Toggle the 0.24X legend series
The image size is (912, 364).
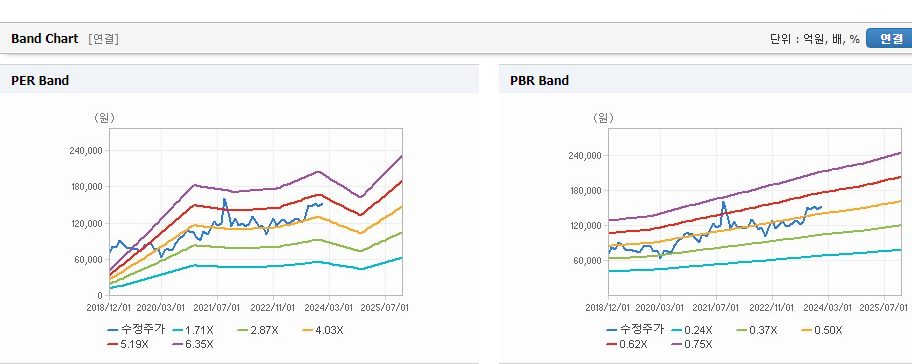(691, 330)
